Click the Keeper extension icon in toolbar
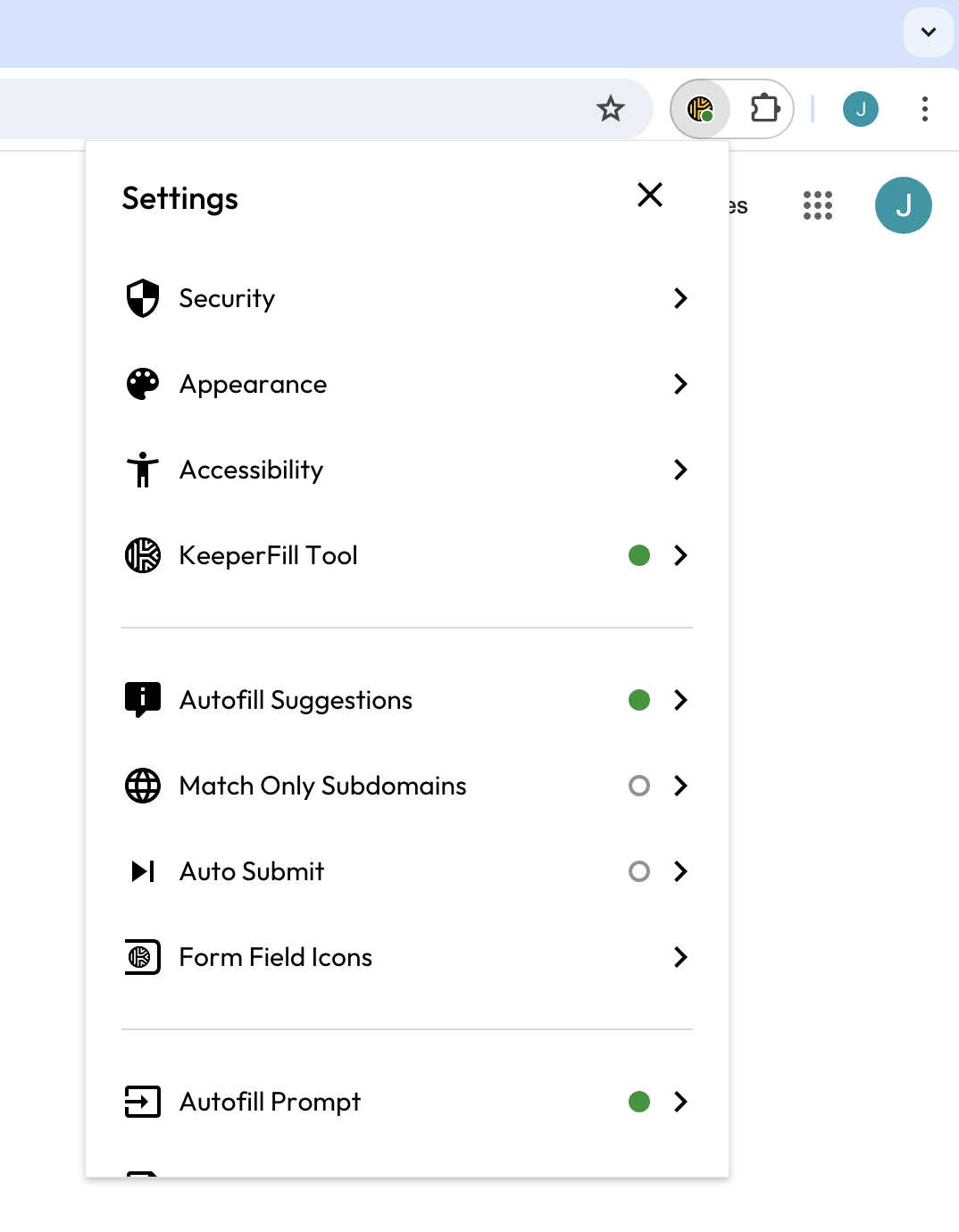 pos(701,109)
